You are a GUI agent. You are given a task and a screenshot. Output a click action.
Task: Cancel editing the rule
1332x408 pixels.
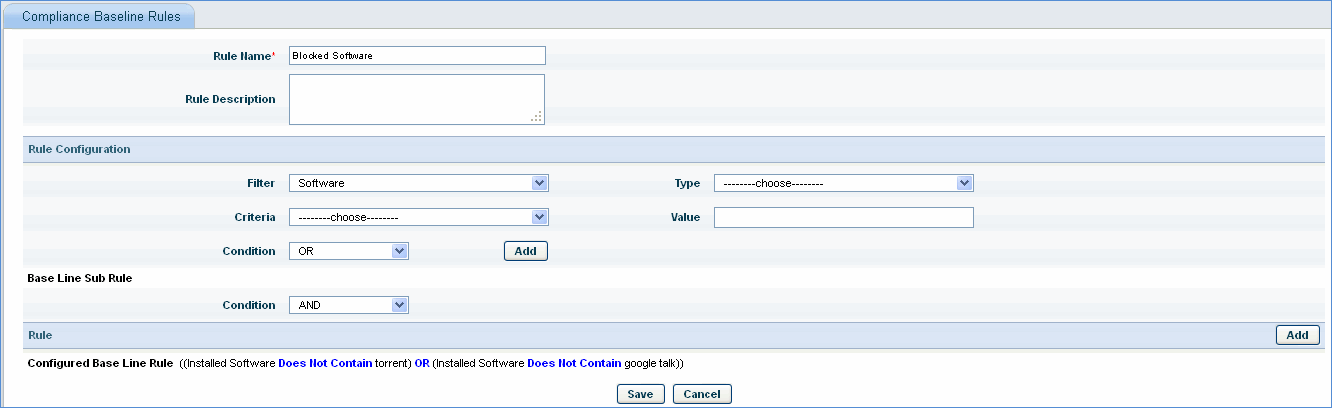(x=702, y=394)
